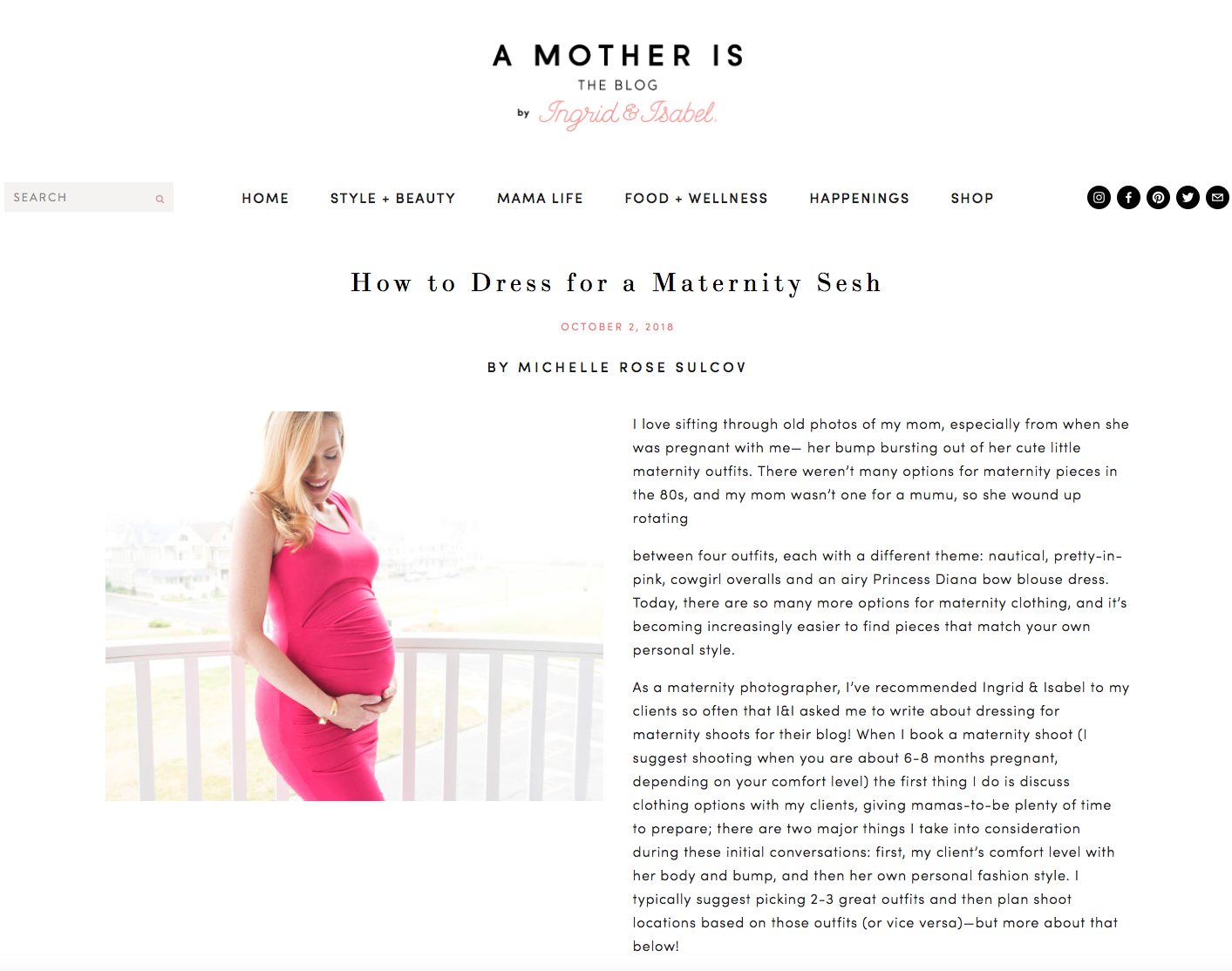
Task: Open the Facebook social icon
Action: (1128, 198)
